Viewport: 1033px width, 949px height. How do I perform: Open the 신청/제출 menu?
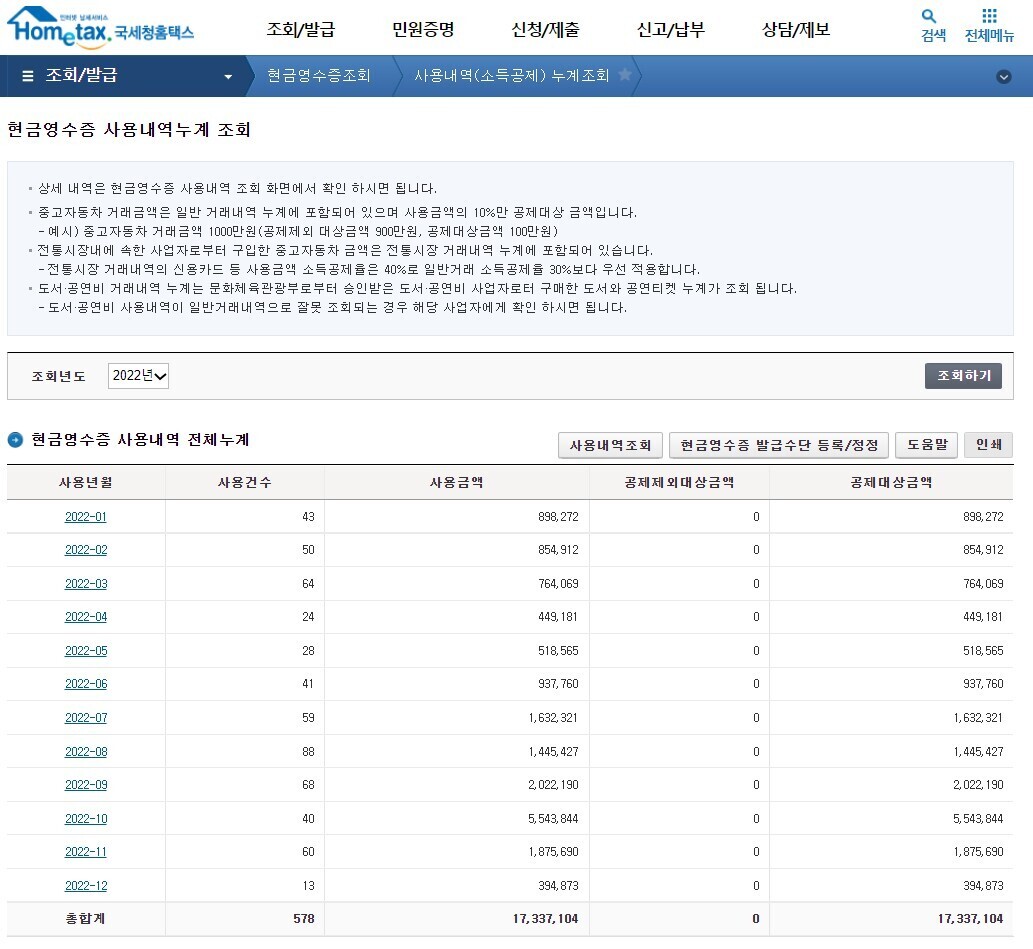[547, 30]
